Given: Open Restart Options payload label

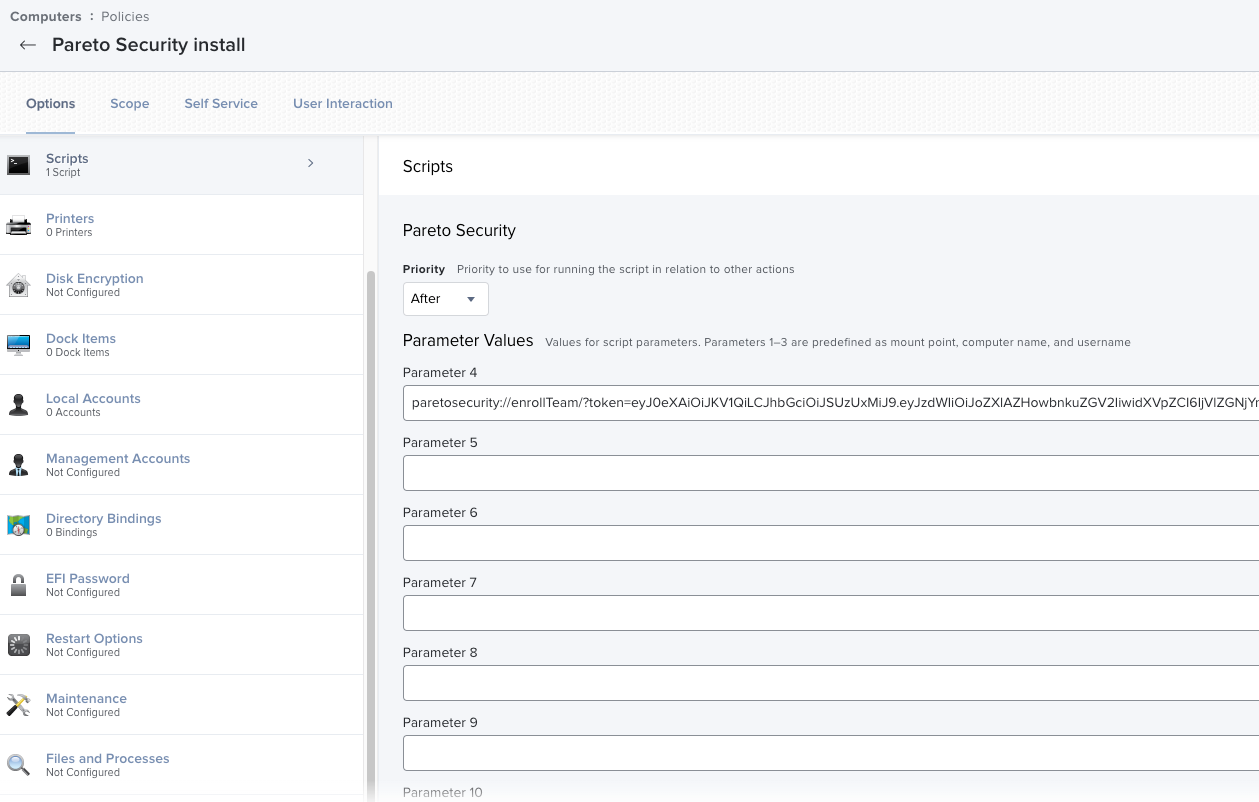Looking at the screenshot, I should tap(94, 639).
